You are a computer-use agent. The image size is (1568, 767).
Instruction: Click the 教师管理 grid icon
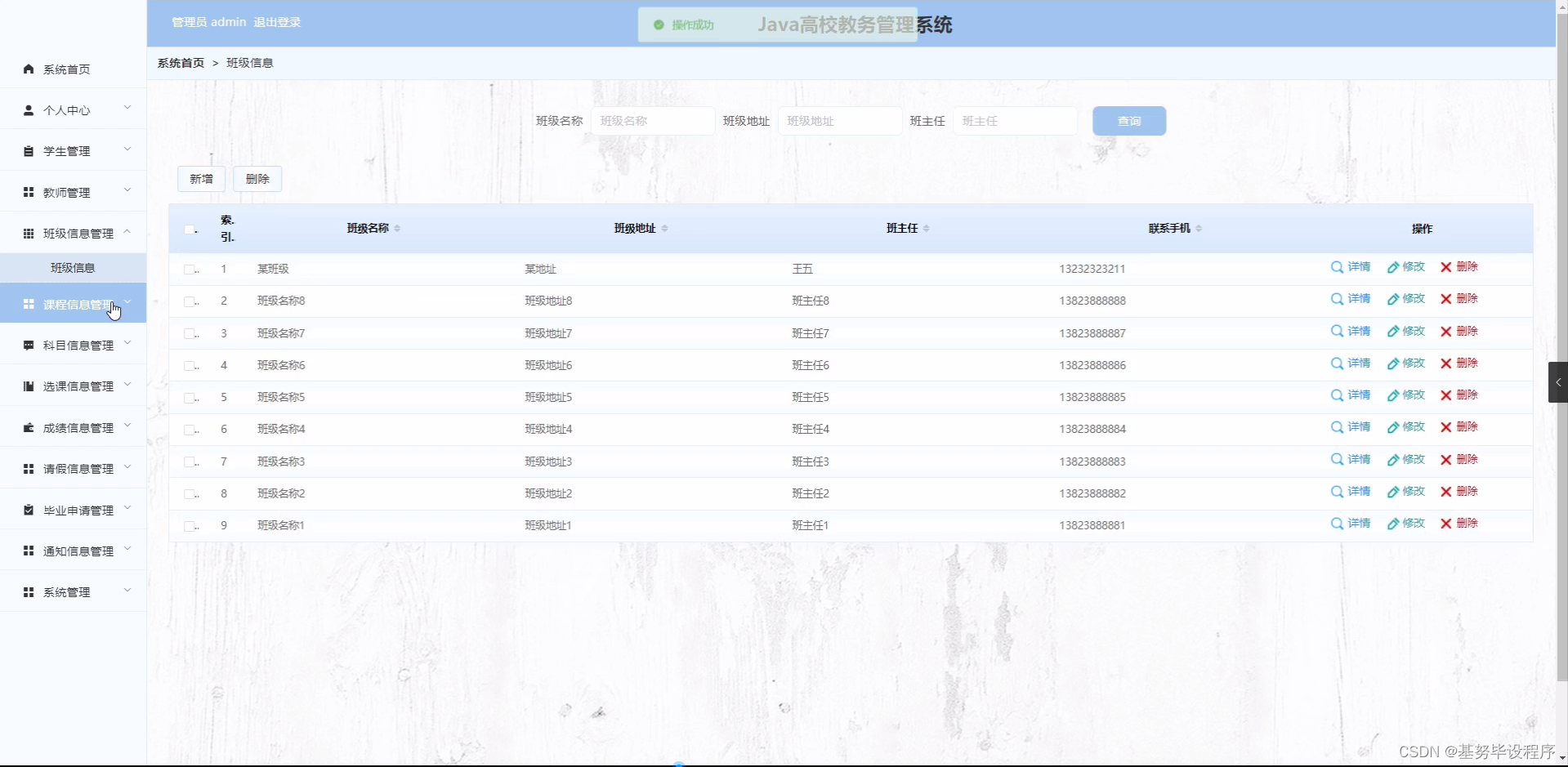(x=28, y=192)
